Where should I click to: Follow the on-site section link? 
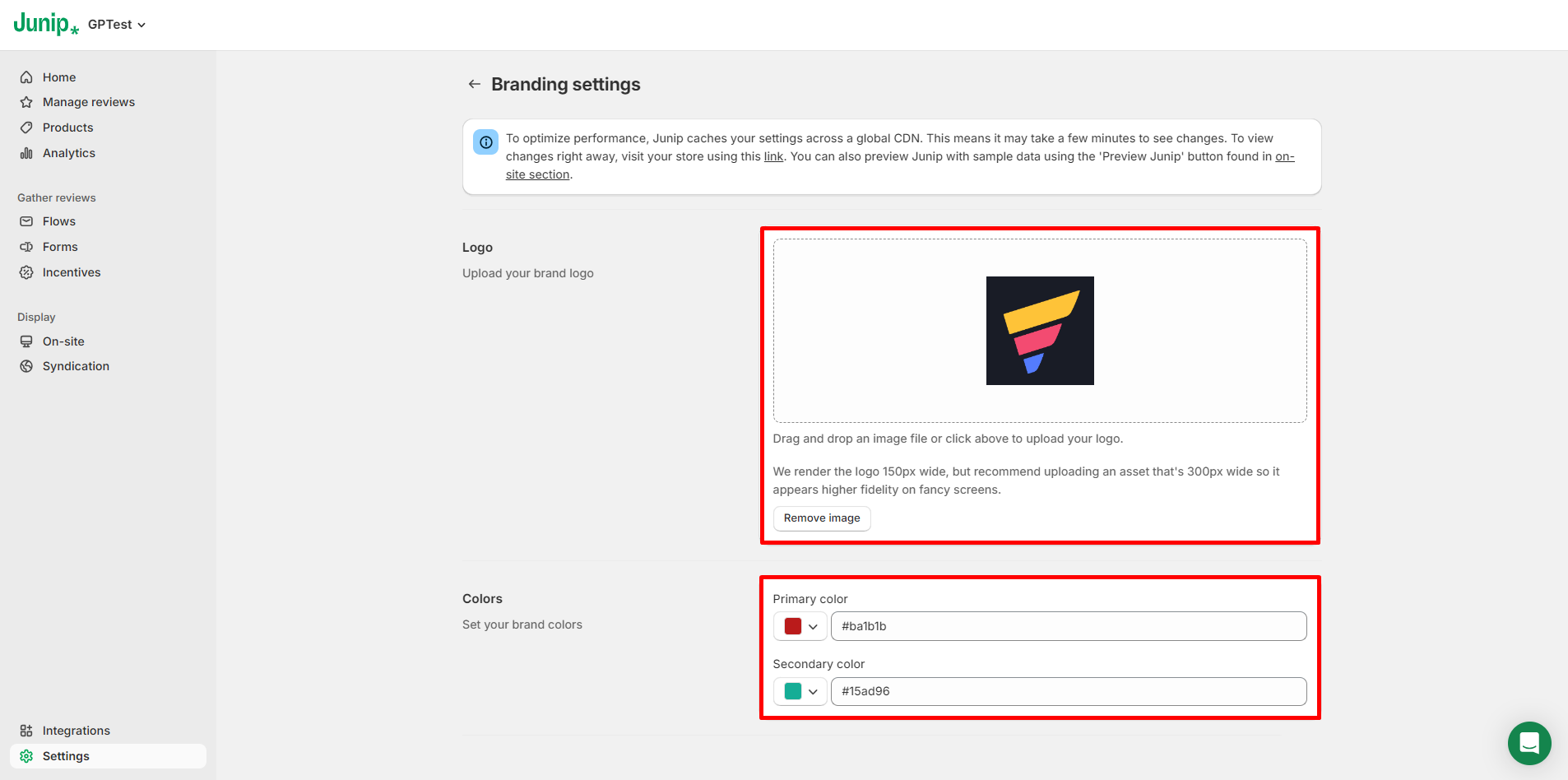[x=538, y=174]
